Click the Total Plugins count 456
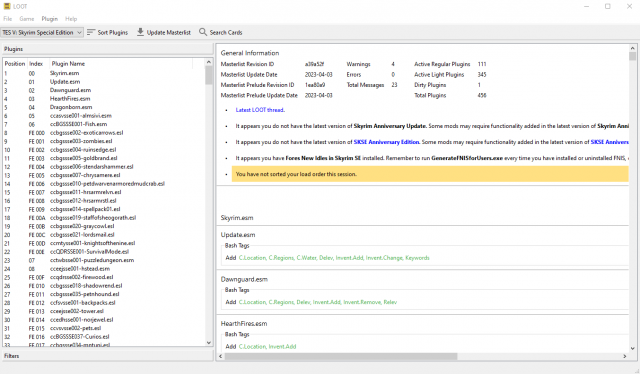This screenshot has height=374, width=640. (x=482, y=96)
